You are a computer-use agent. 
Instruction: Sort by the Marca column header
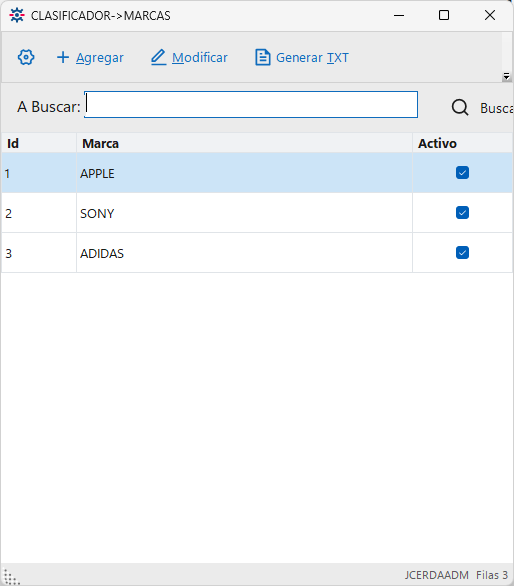(244, 143)
